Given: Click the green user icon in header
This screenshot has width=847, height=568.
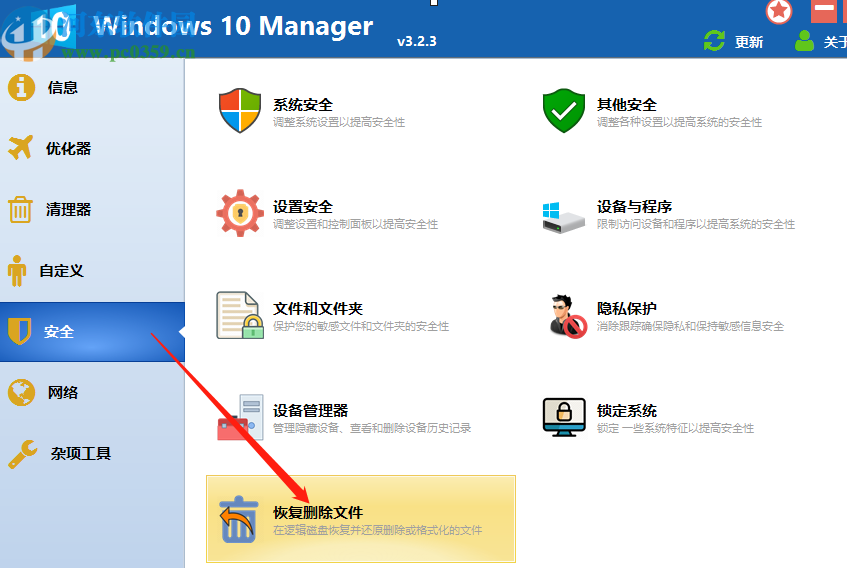Looking at the screenshot, I should (804, 40).
